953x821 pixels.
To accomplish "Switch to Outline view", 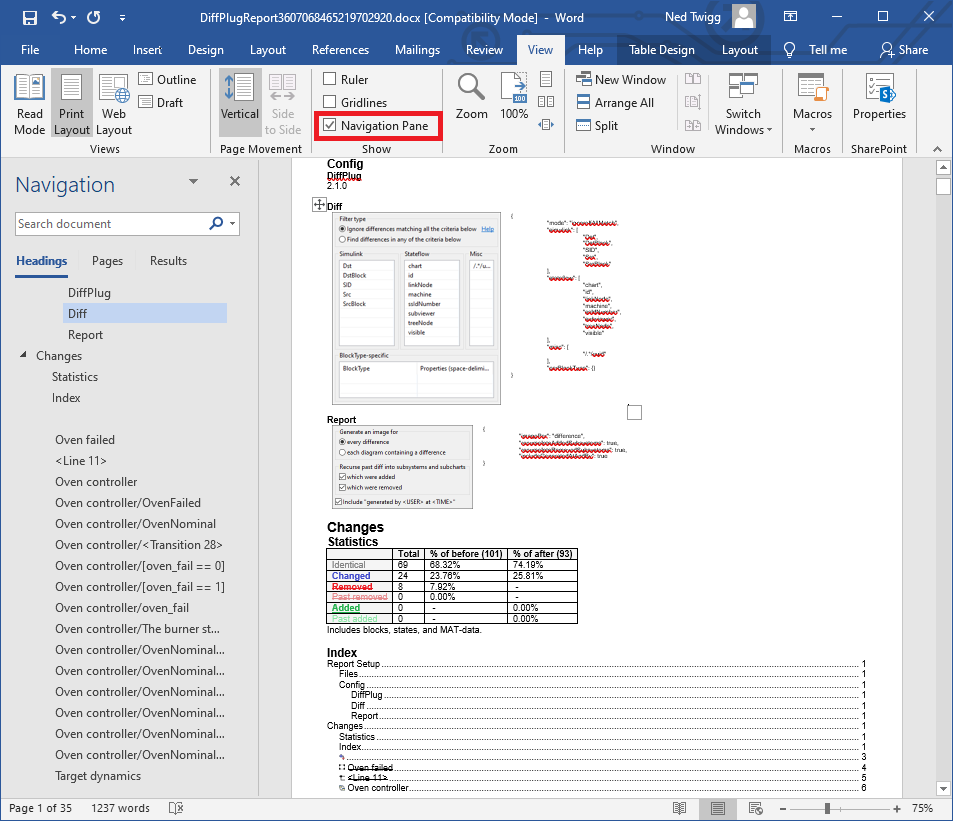I will click(x=168, y=80).
